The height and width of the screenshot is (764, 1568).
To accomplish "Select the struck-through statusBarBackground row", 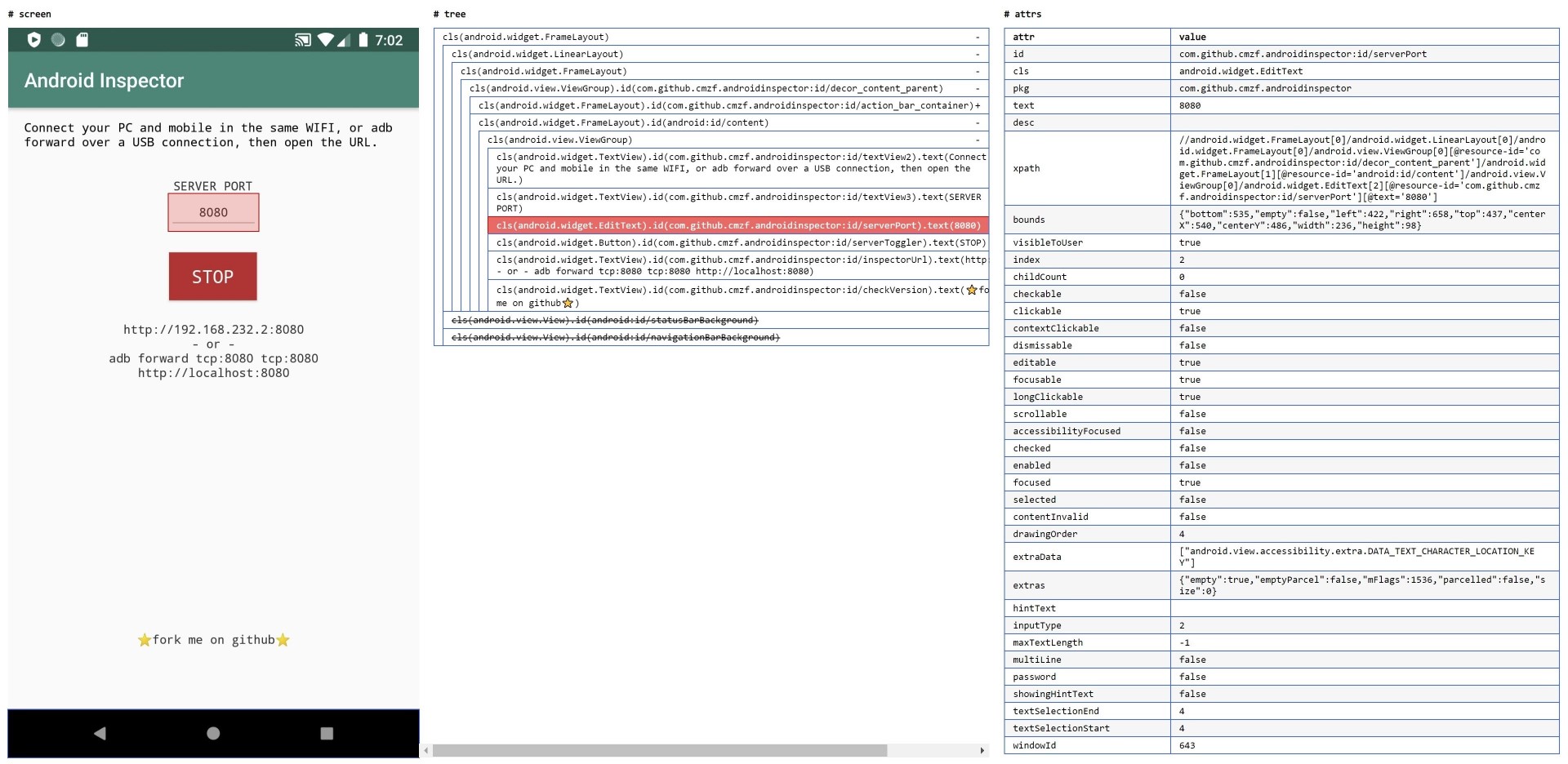I will [x=715, y=320].
